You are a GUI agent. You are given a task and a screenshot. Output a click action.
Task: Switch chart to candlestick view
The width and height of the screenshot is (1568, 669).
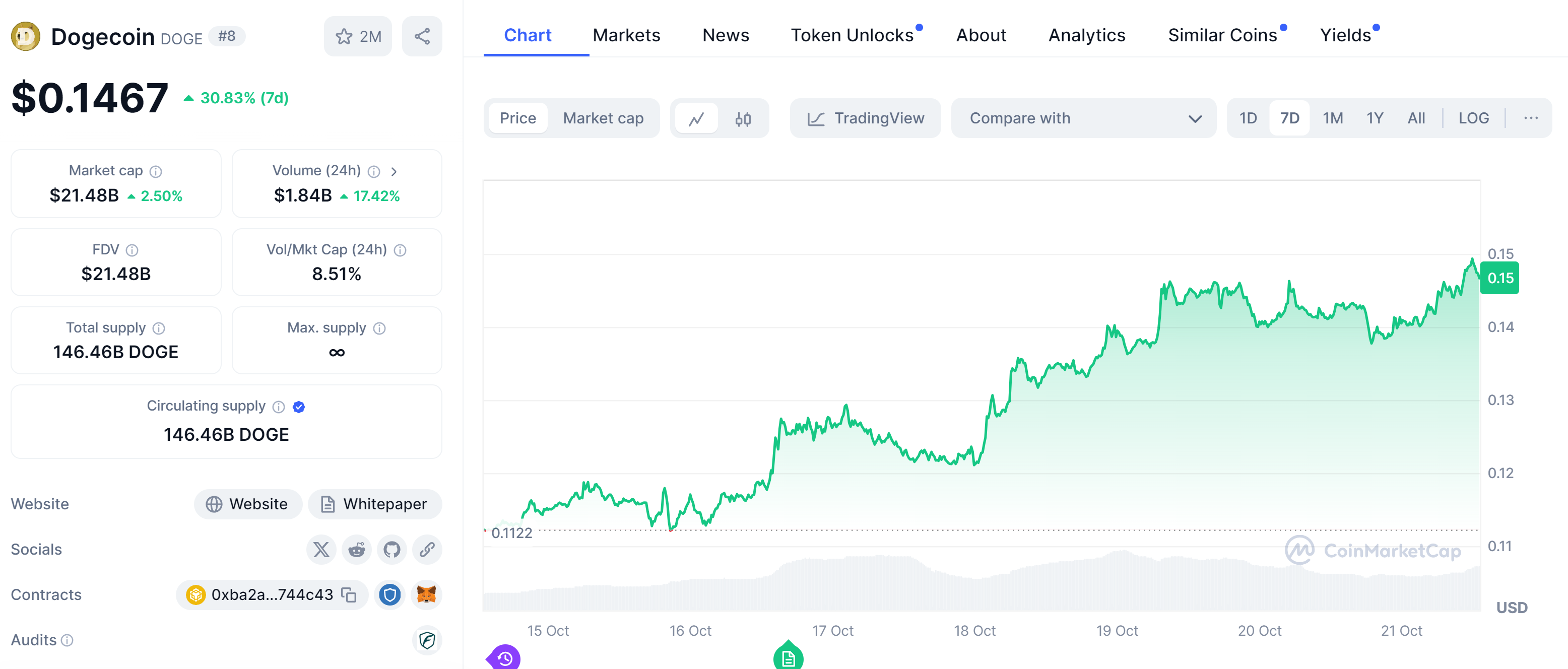[x=743, y=119]
